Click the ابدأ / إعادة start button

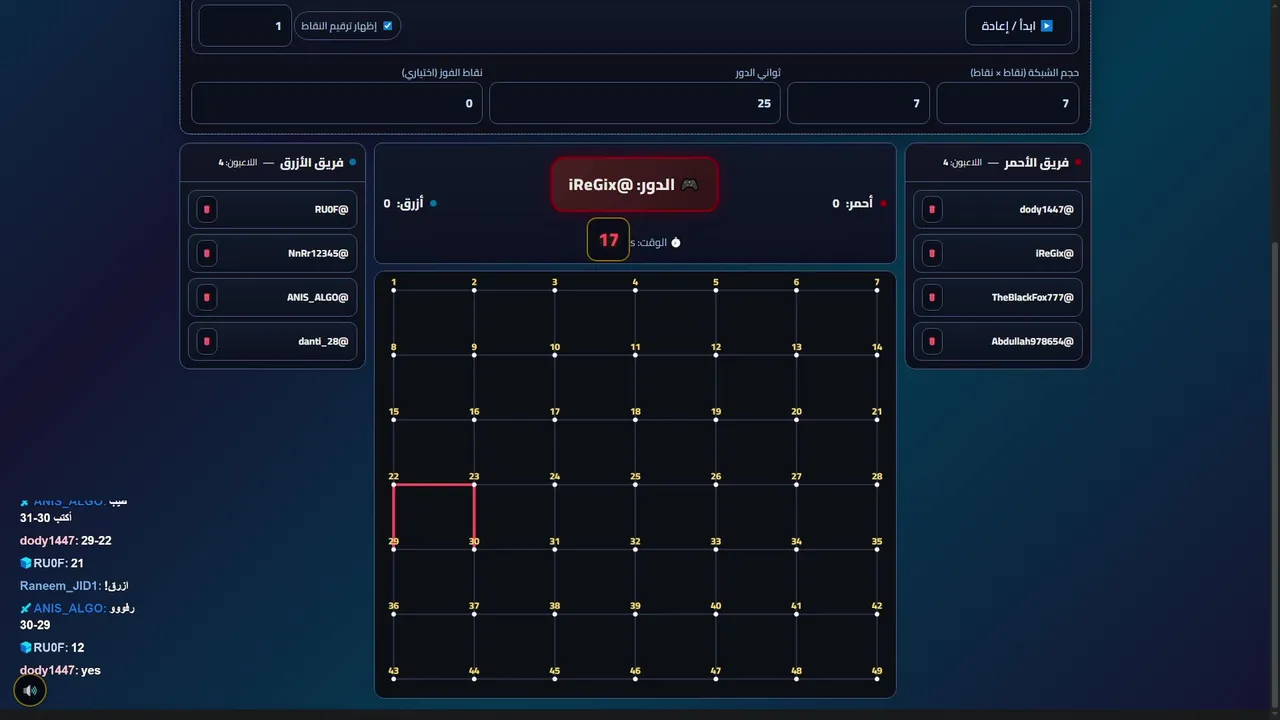(1018, 26)
